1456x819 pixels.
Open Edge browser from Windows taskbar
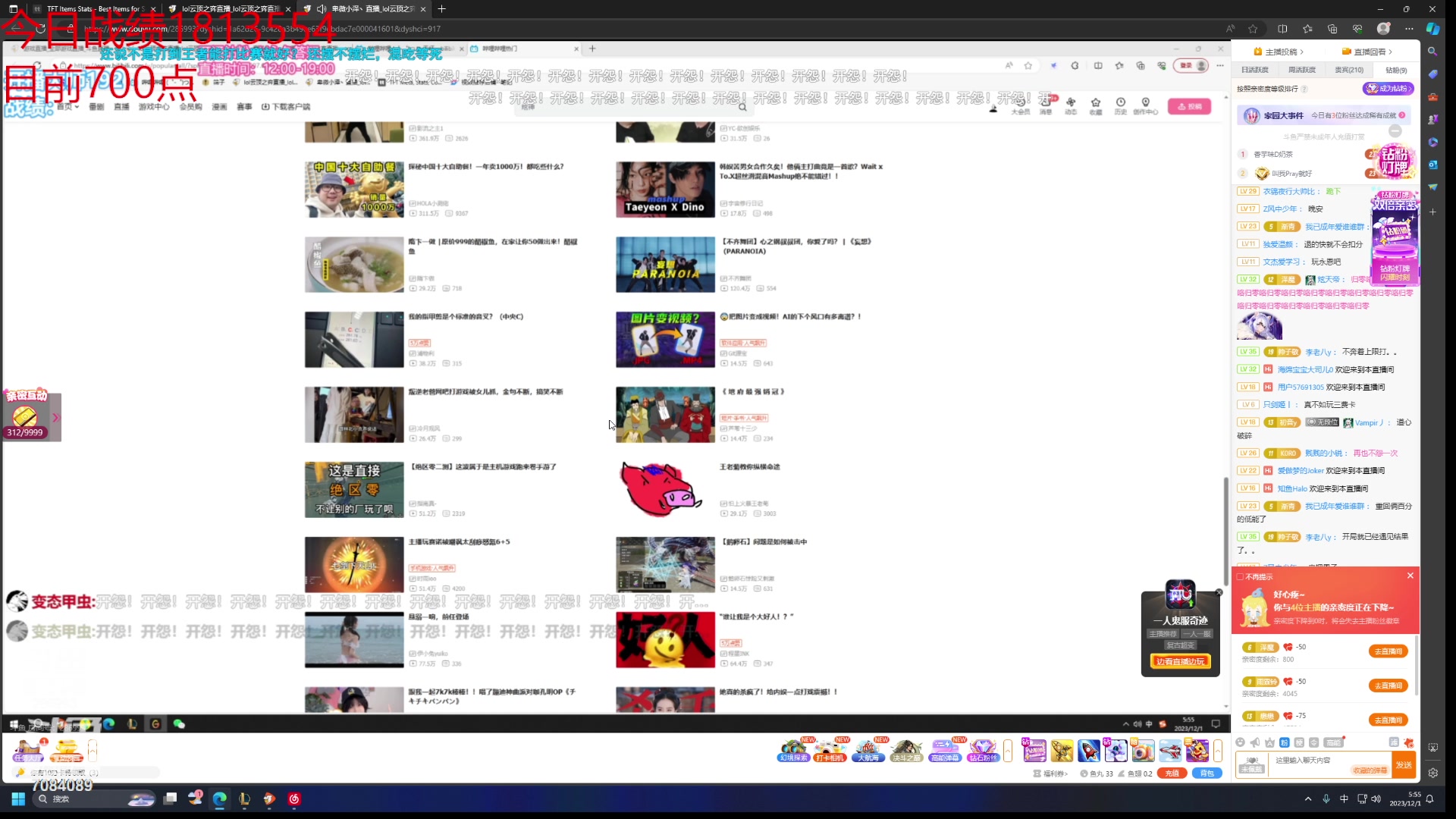click(x=220, y=799)
